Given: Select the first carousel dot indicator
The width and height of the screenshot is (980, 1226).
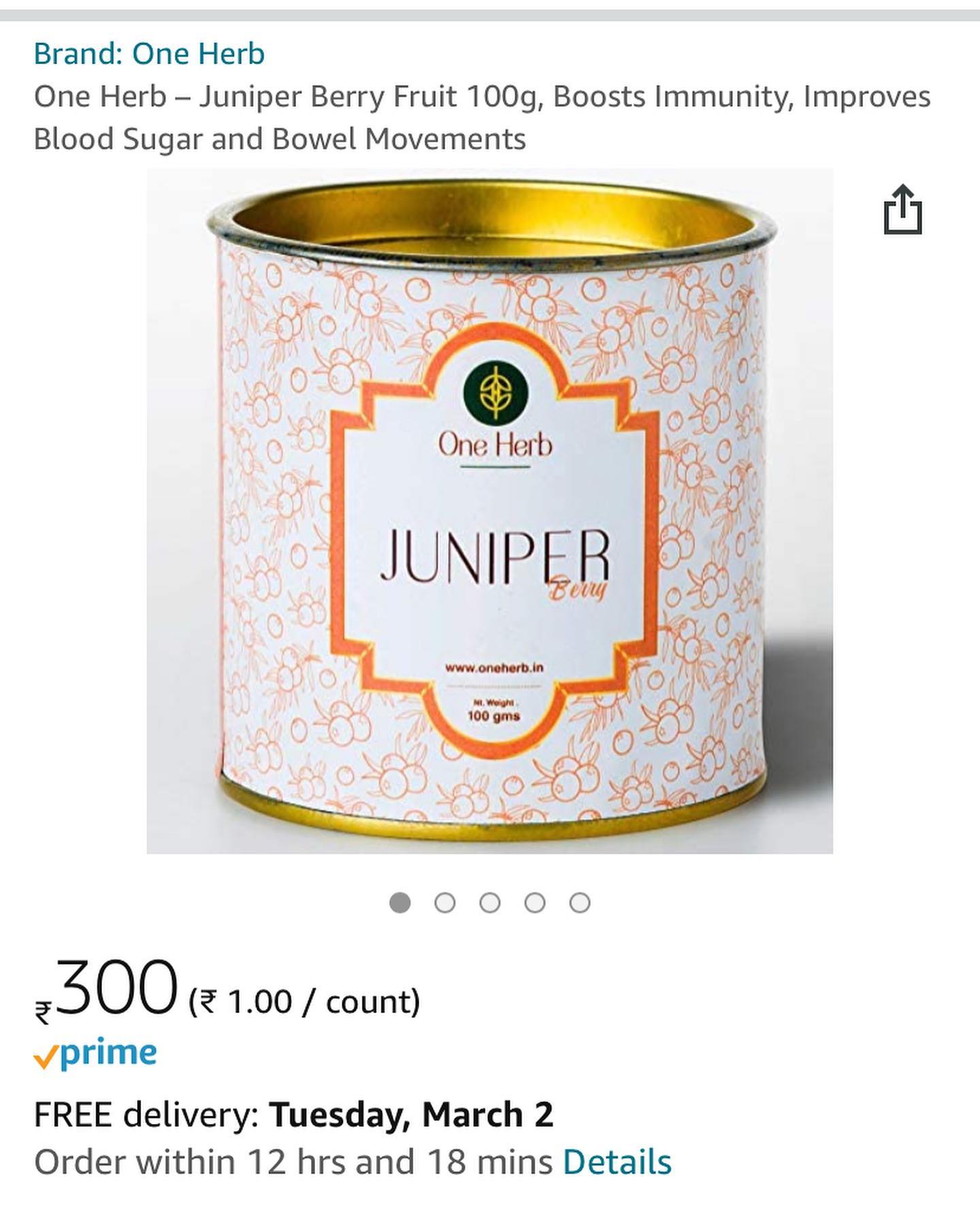Looking at the screenshot, I should click(x=400, y=903).
